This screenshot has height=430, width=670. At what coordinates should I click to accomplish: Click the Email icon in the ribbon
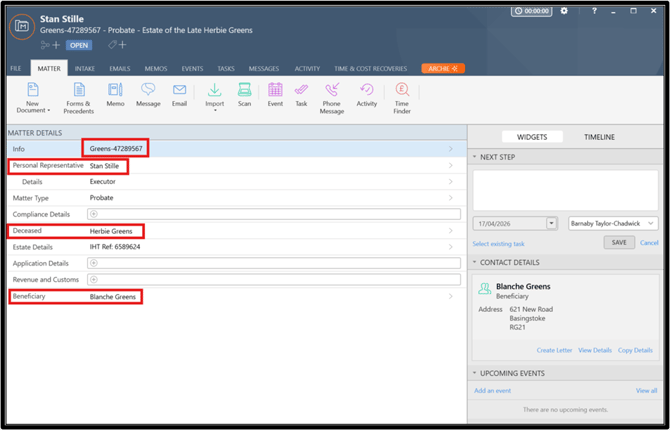click(179, 95)
